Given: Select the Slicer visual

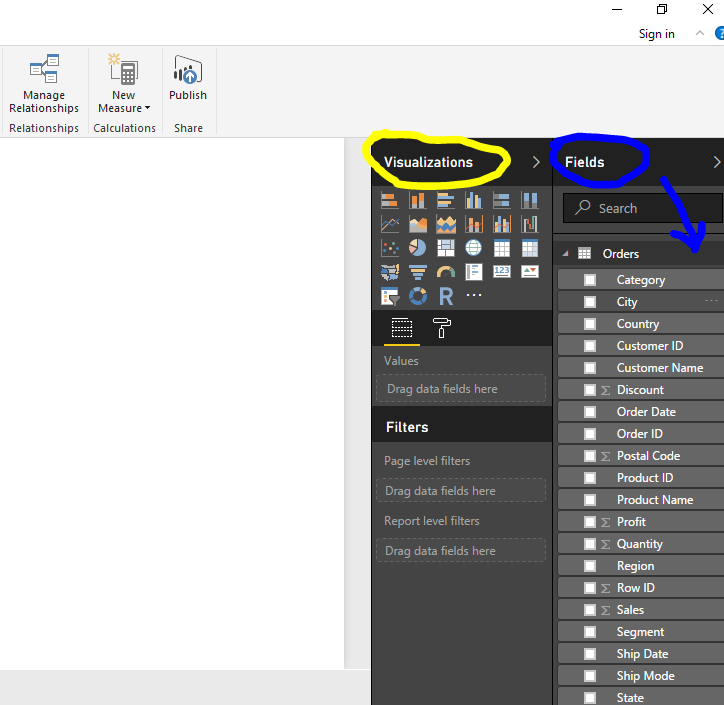Looking at the screenshot, I should (390, 296).
